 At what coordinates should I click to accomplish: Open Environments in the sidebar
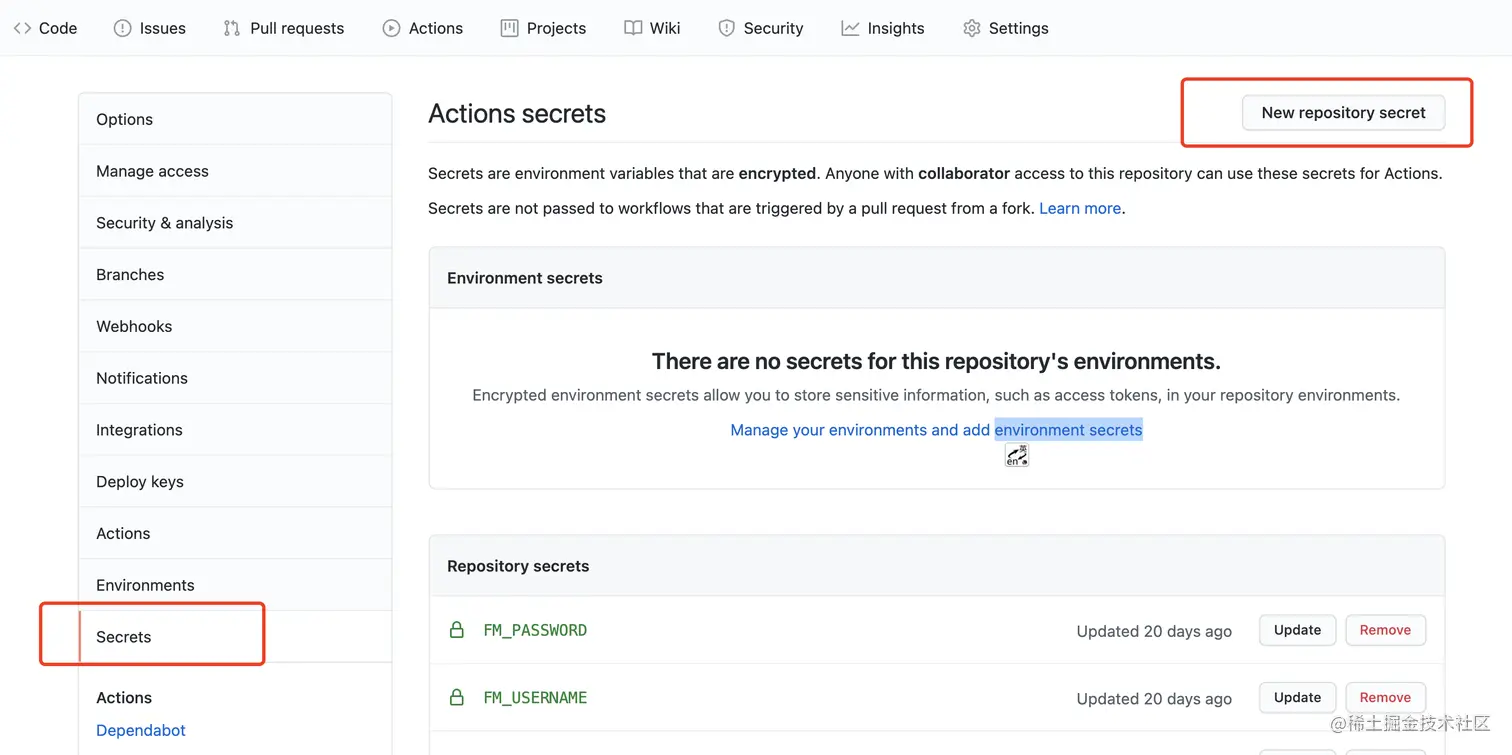[235, 585]
